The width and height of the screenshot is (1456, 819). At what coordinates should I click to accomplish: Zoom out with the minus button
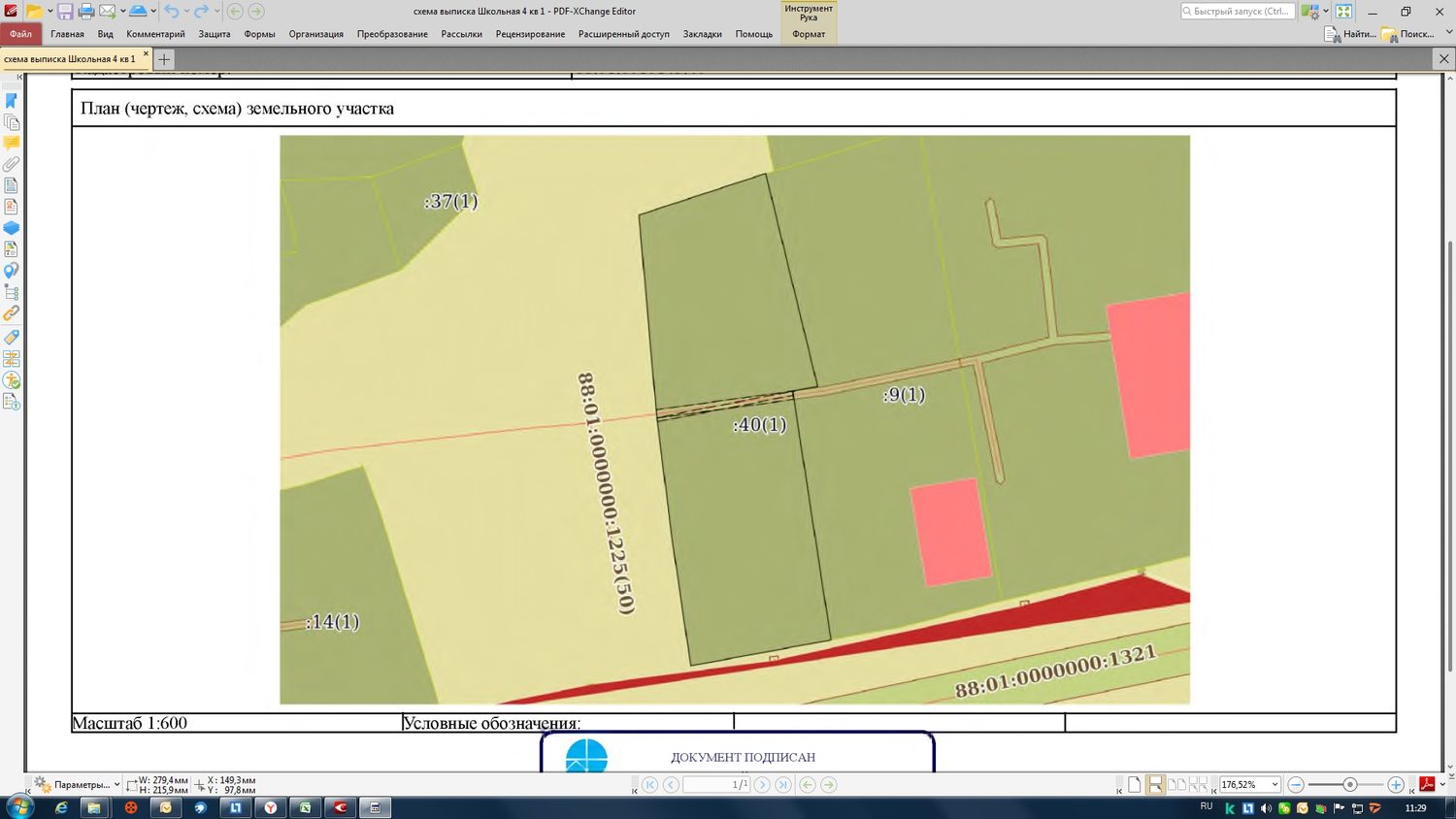pyautogui.click(x=1296, y=784)
